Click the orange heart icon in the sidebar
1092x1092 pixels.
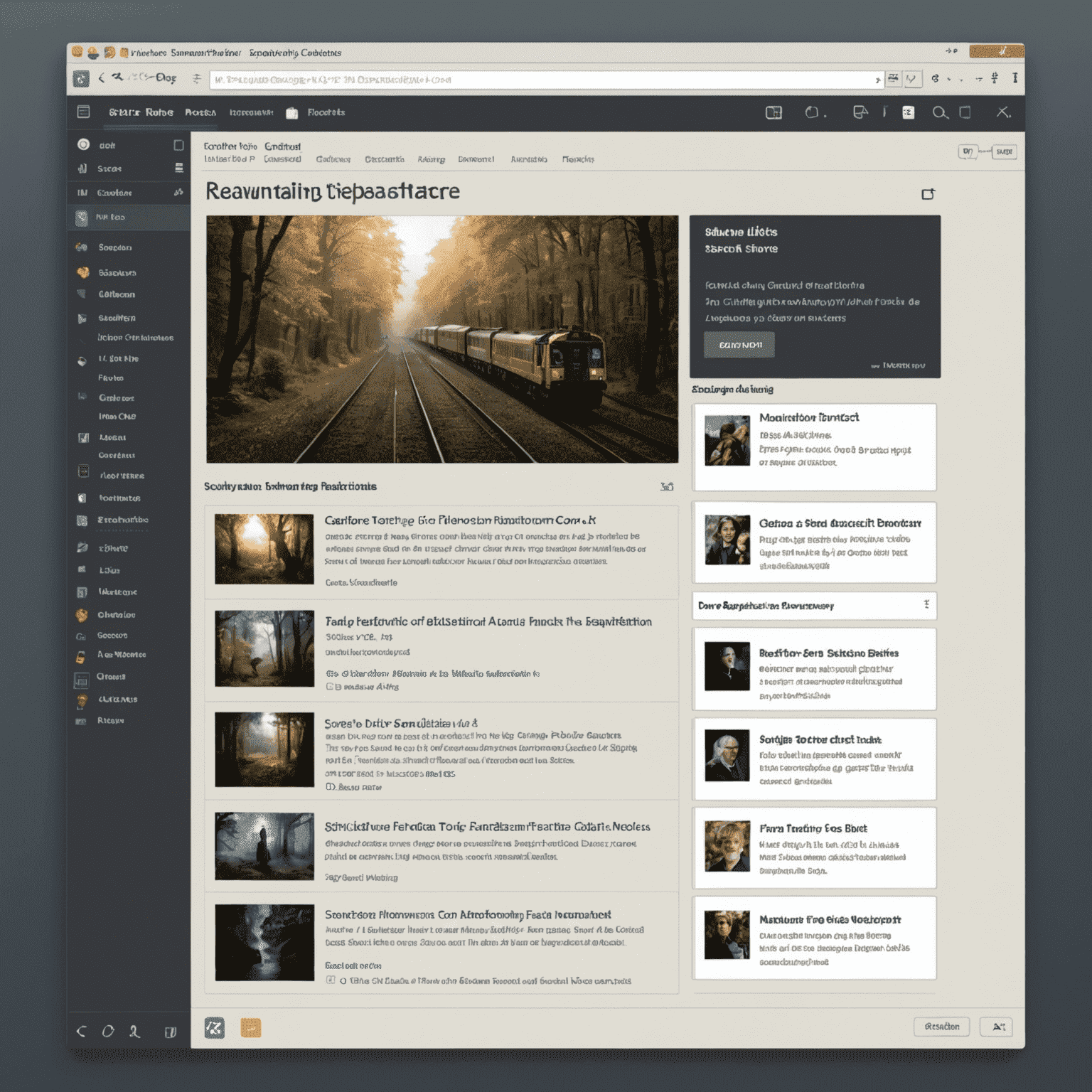(82, 272)
